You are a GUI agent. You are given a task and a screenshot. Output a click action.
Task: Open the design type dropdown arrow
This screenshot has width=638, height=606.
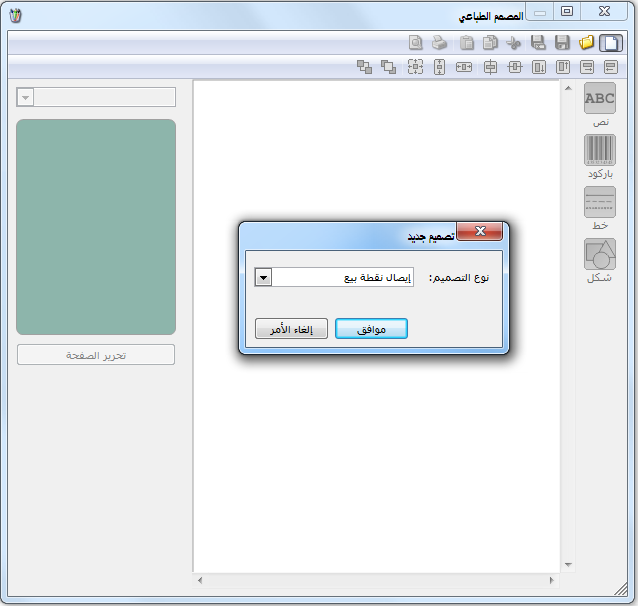[263, 278]
